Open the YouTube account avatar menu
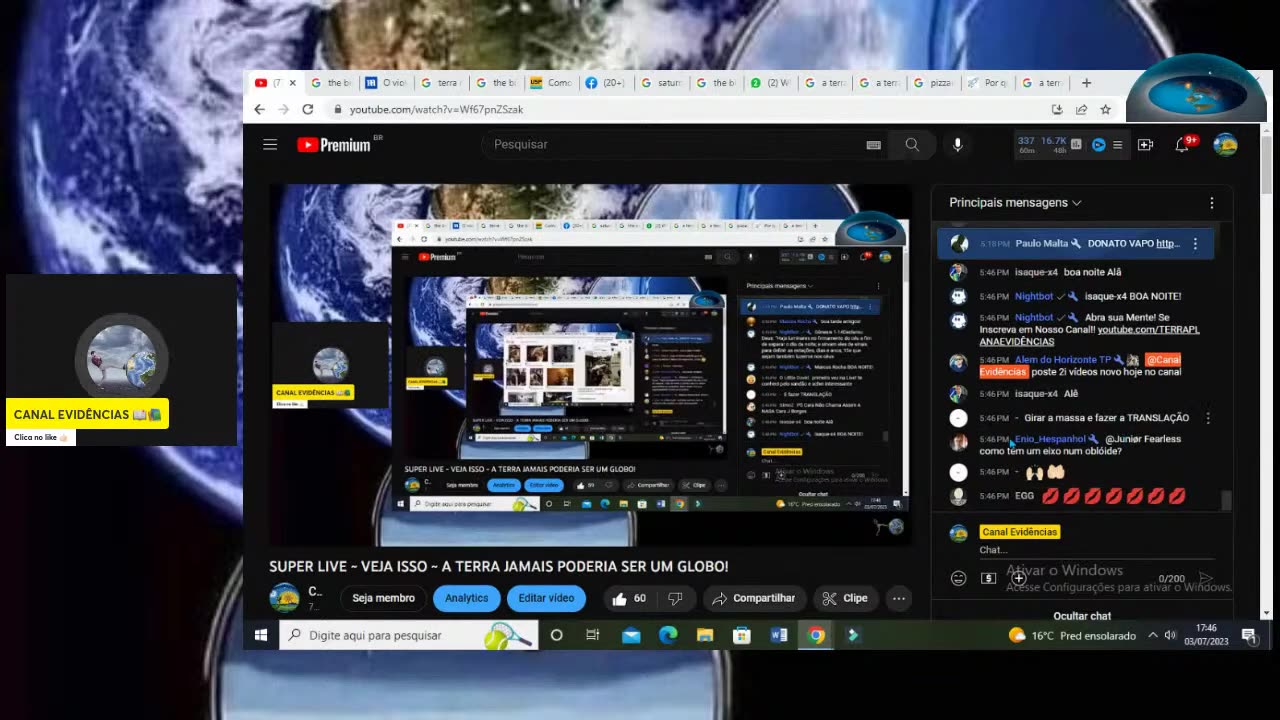 [1225, 145]
